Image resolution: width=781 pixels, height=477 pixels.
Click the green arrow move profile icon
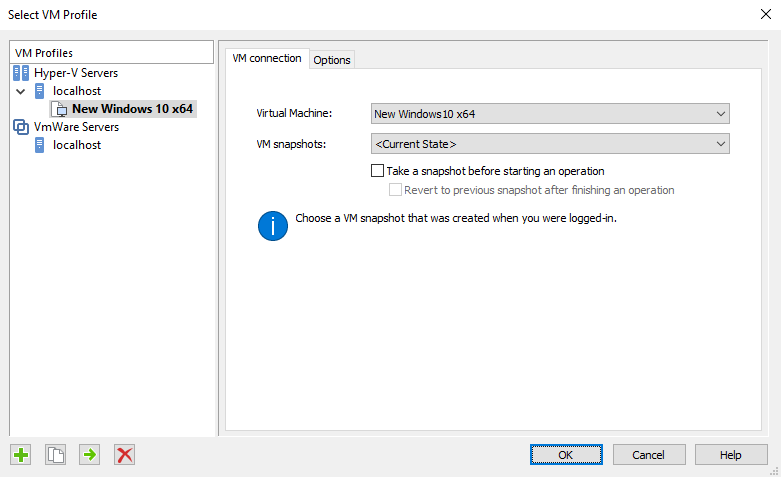90,455
